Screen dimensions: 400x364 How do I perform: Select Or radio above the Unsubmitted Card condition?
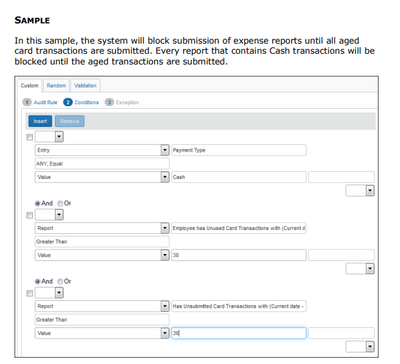60,281
